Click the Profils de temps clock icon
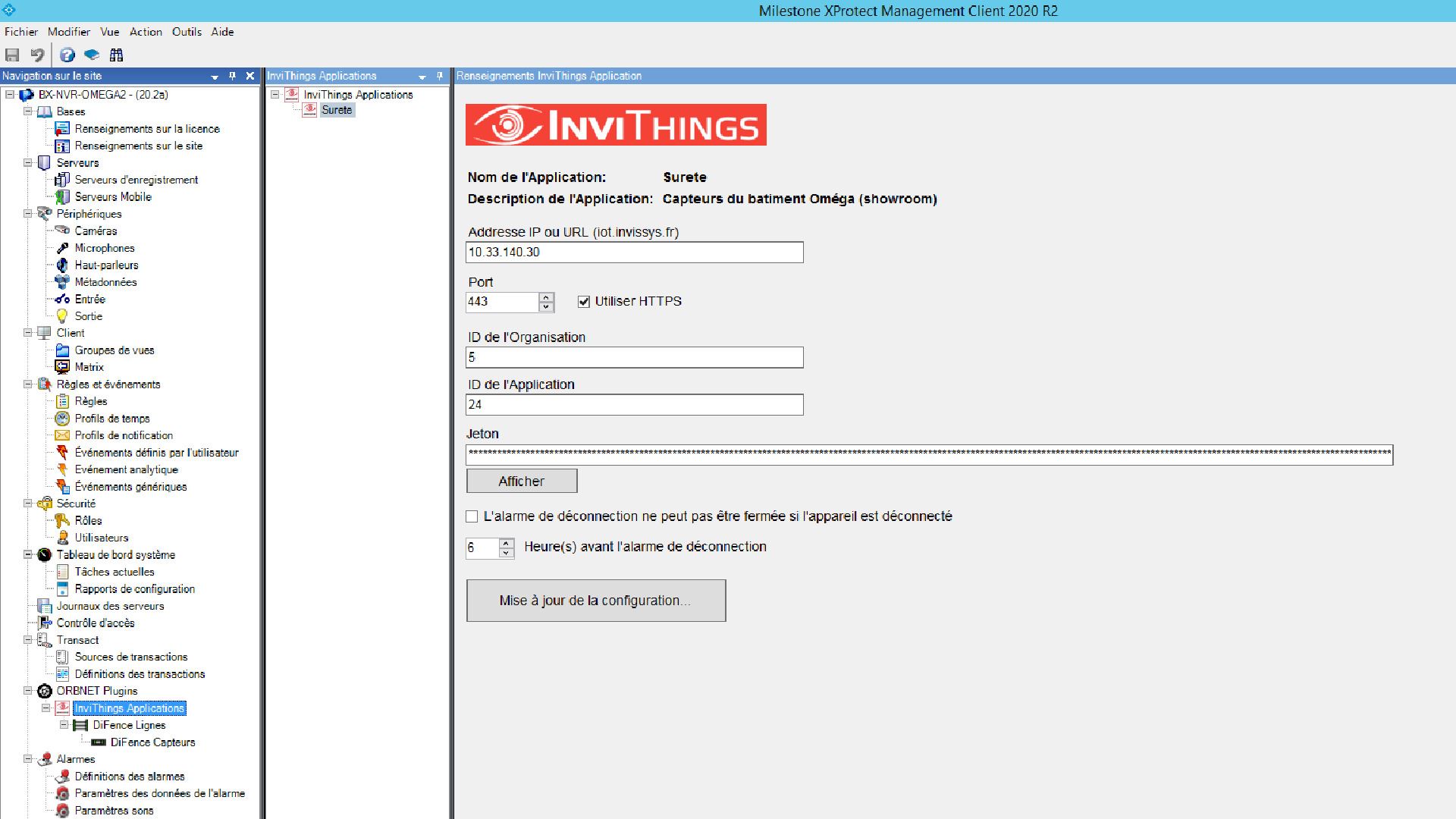1456x819 pixels. click(62, 419)
